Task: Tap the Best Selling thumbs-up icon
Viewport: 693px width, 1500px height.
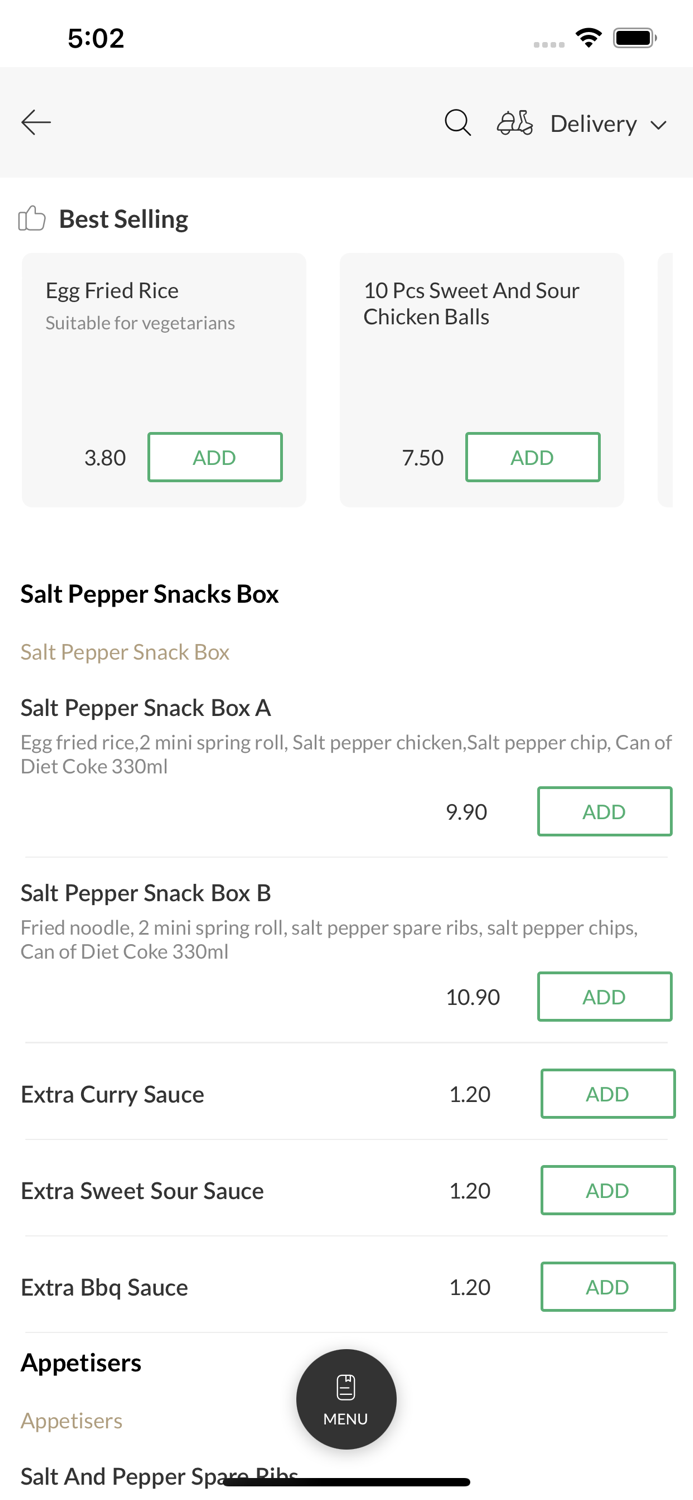Action: (x=32, y=218)
